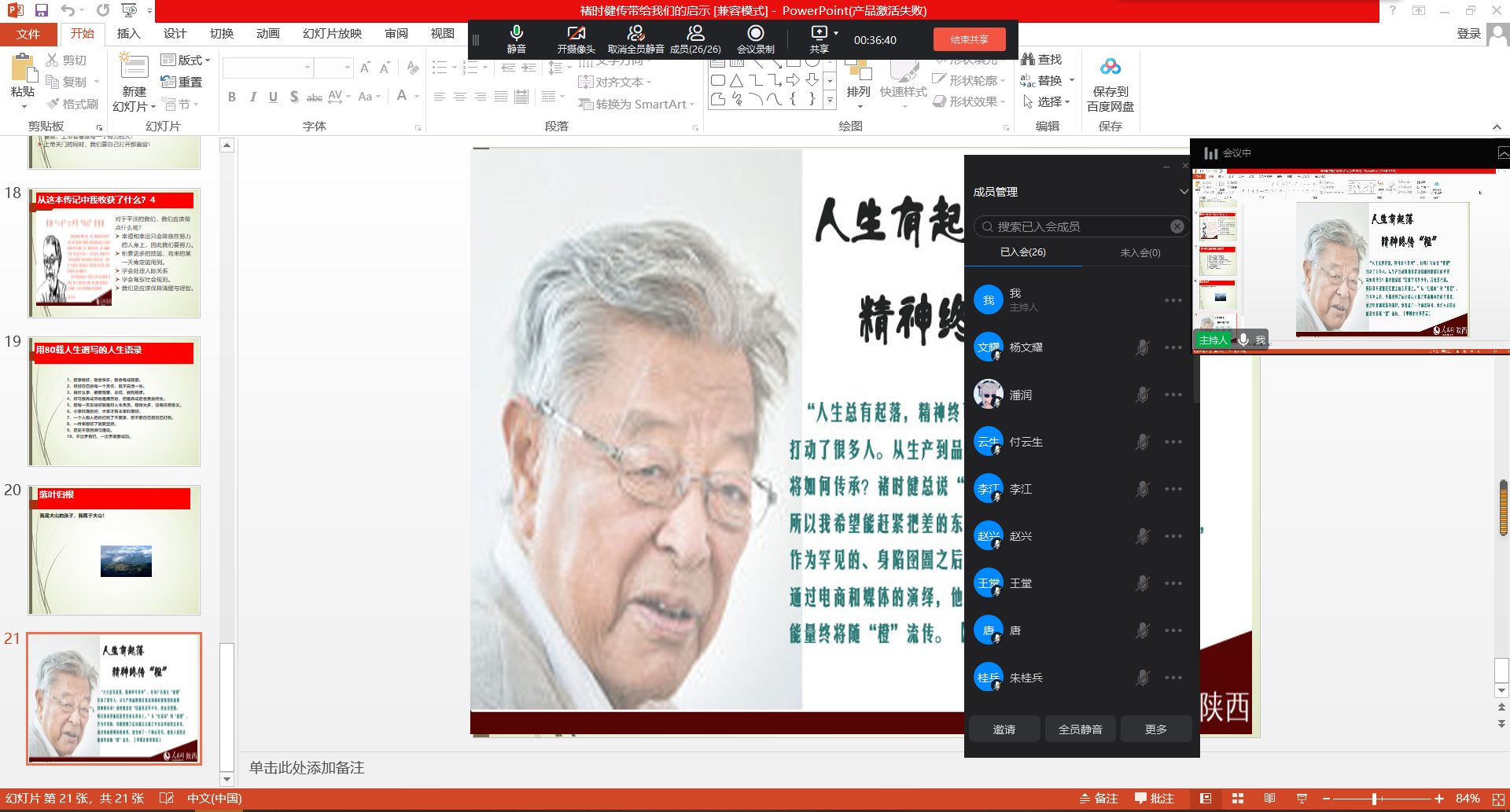Viewport: 1510px width, 812px height.
Task: Turn on camera in meeting toolbar
Action: (x=576, y=33)
